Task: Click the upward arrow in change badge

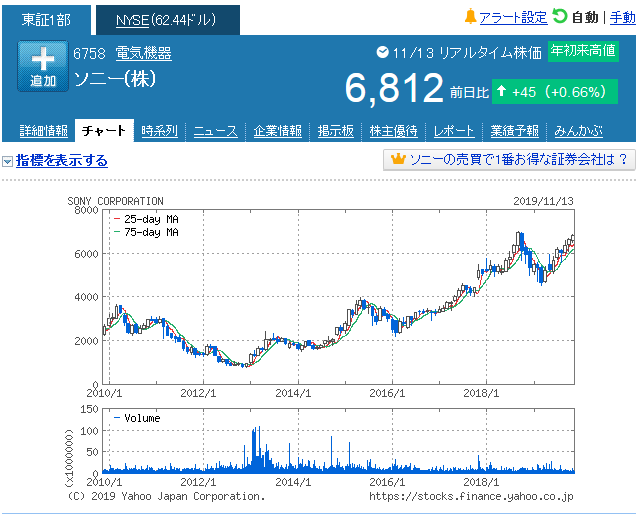Action: [x=501, y=91]
